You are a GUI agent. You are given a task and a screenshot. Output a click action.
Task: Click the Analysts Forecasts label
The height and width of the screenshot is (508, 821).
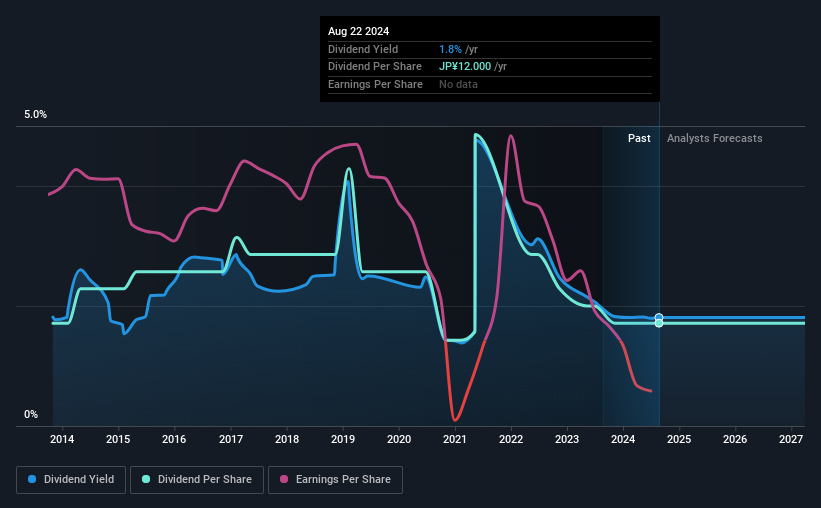(715, 138)
